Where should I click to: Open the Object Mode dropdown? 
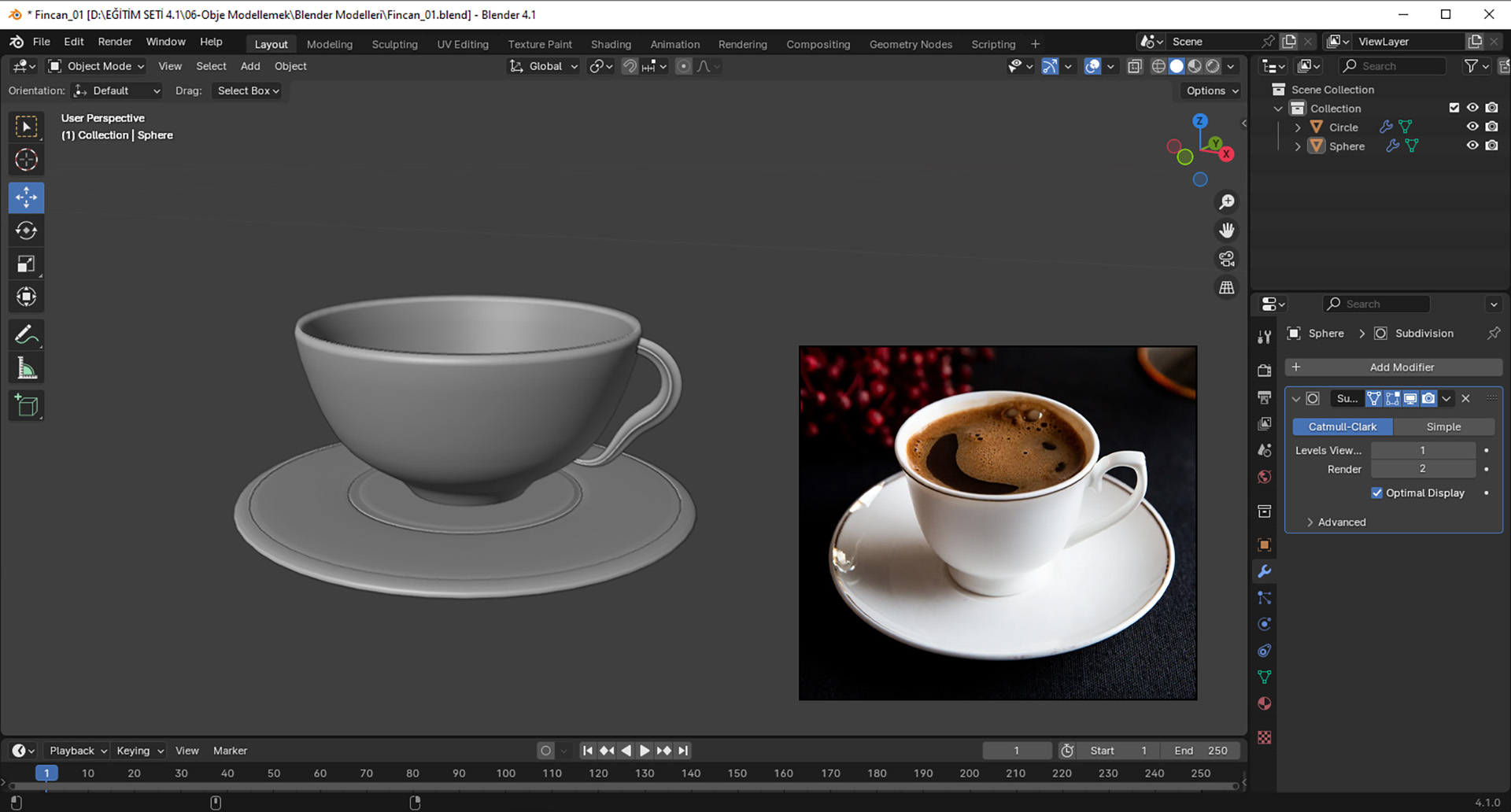(94, 66)
